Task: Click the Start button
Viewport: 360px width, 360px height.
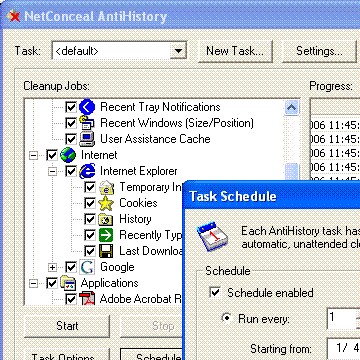Action: 67,326
